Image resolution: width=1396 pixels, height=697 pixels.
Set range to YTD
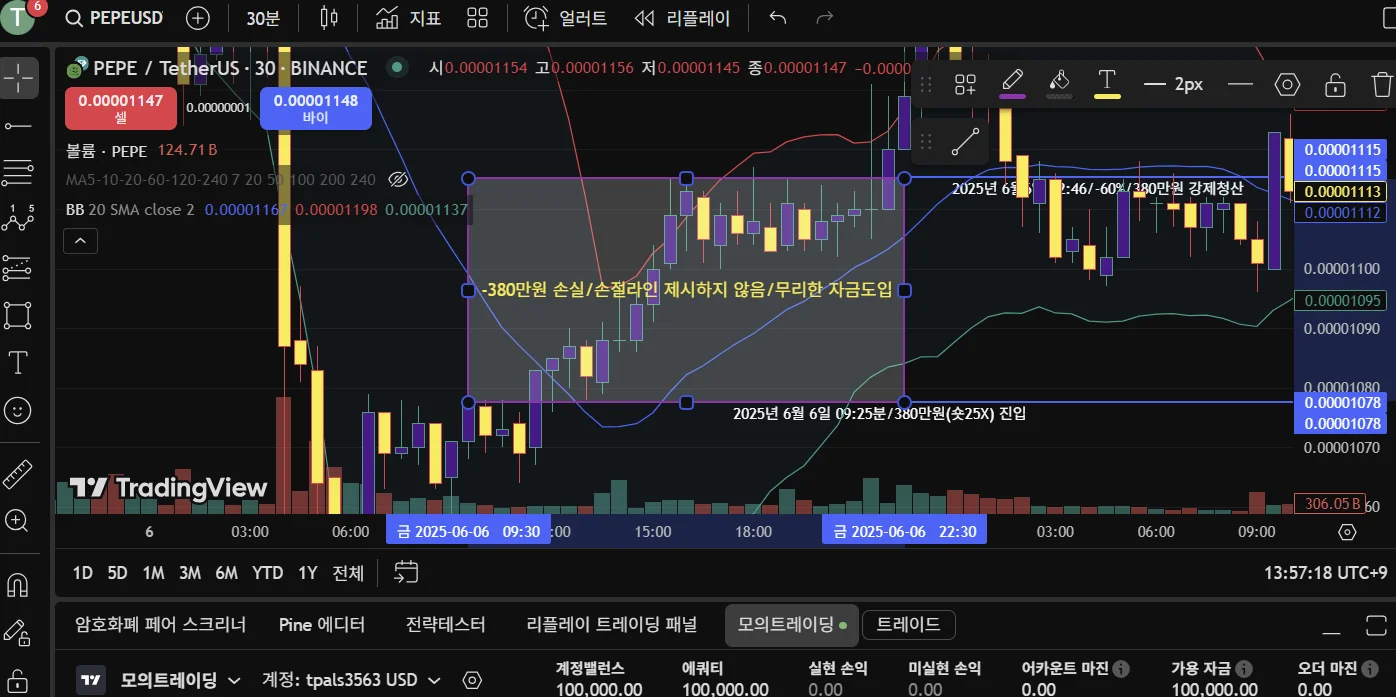click(267, 573)
